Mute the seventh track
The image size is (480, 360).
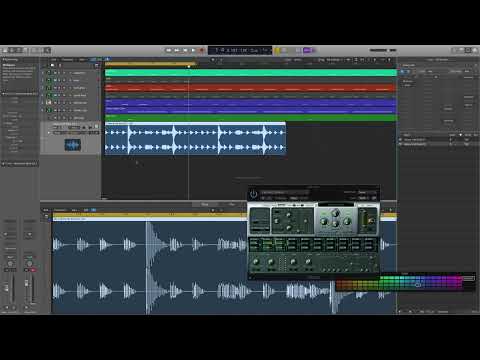point(56,118)
